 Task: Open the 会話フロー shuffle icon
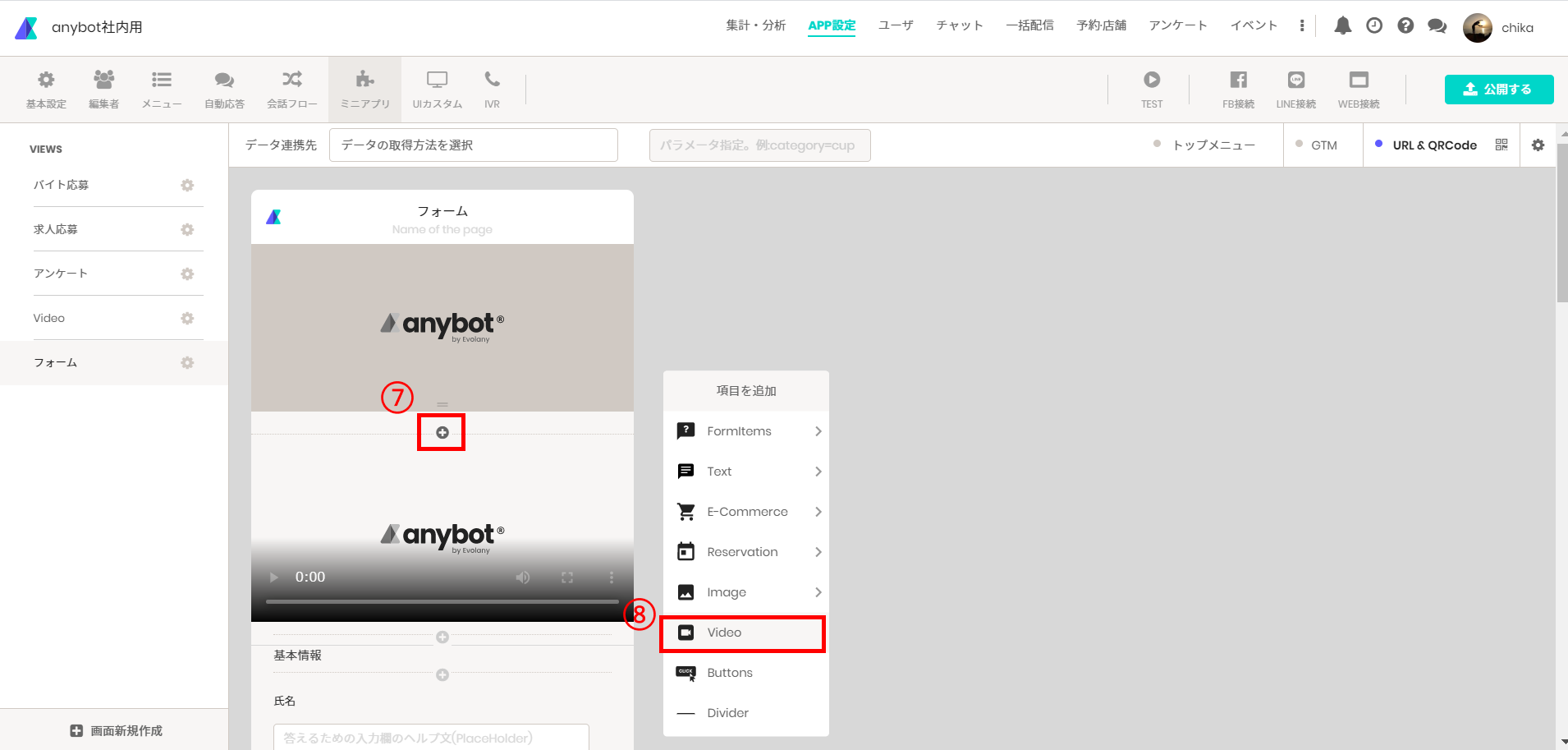point(292,80)
